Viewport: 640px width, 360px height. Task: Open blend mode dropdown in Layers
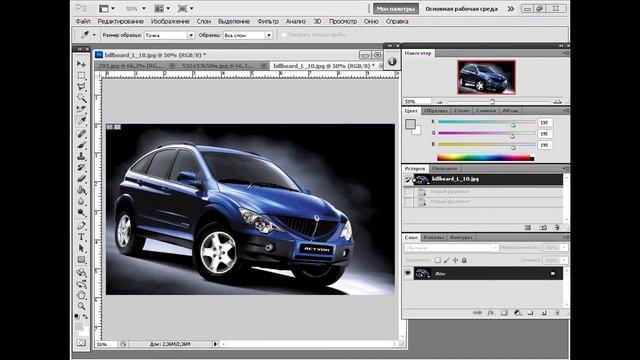(451, 248)
